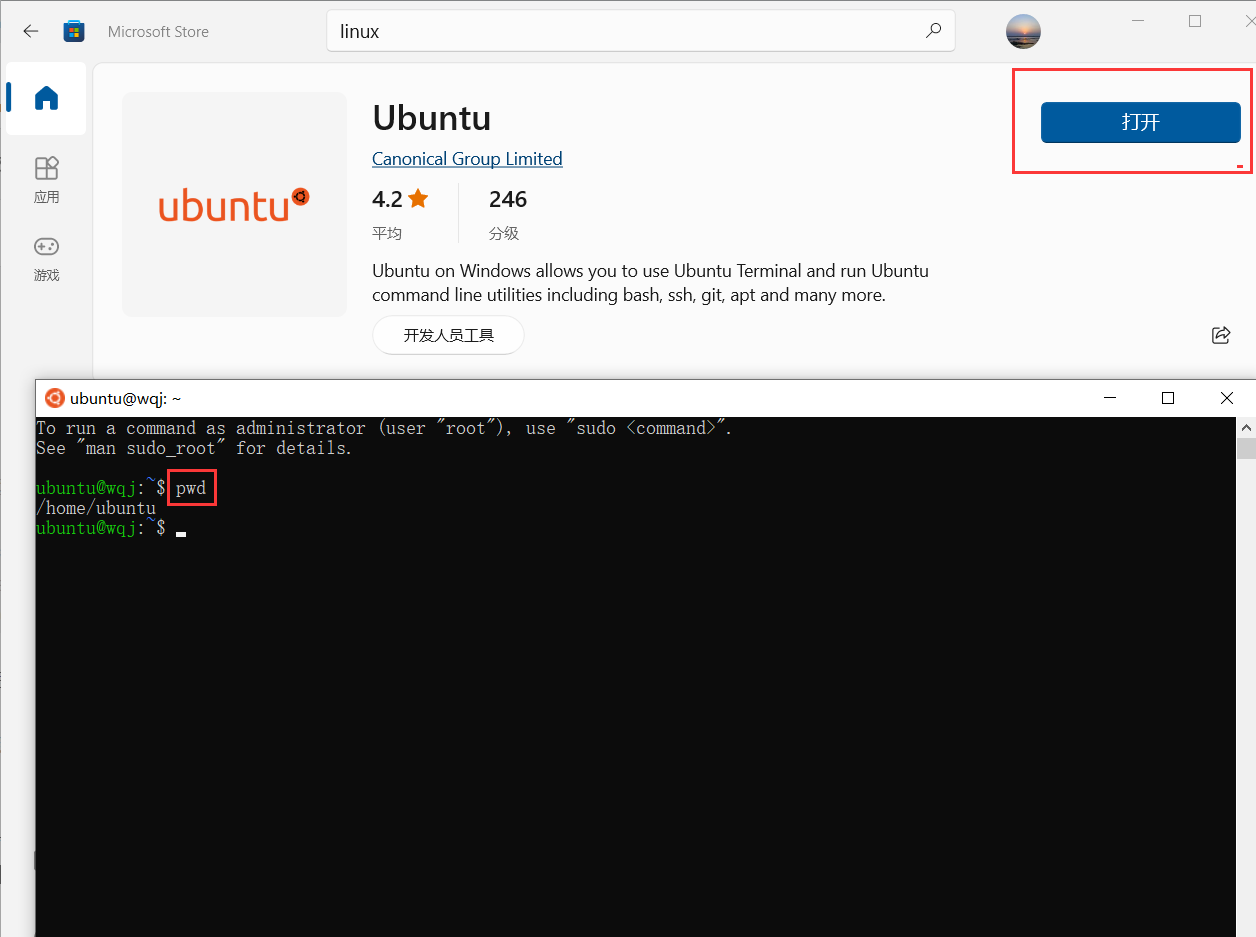
Task: Click the orange rating star
Action: [418, 199]
